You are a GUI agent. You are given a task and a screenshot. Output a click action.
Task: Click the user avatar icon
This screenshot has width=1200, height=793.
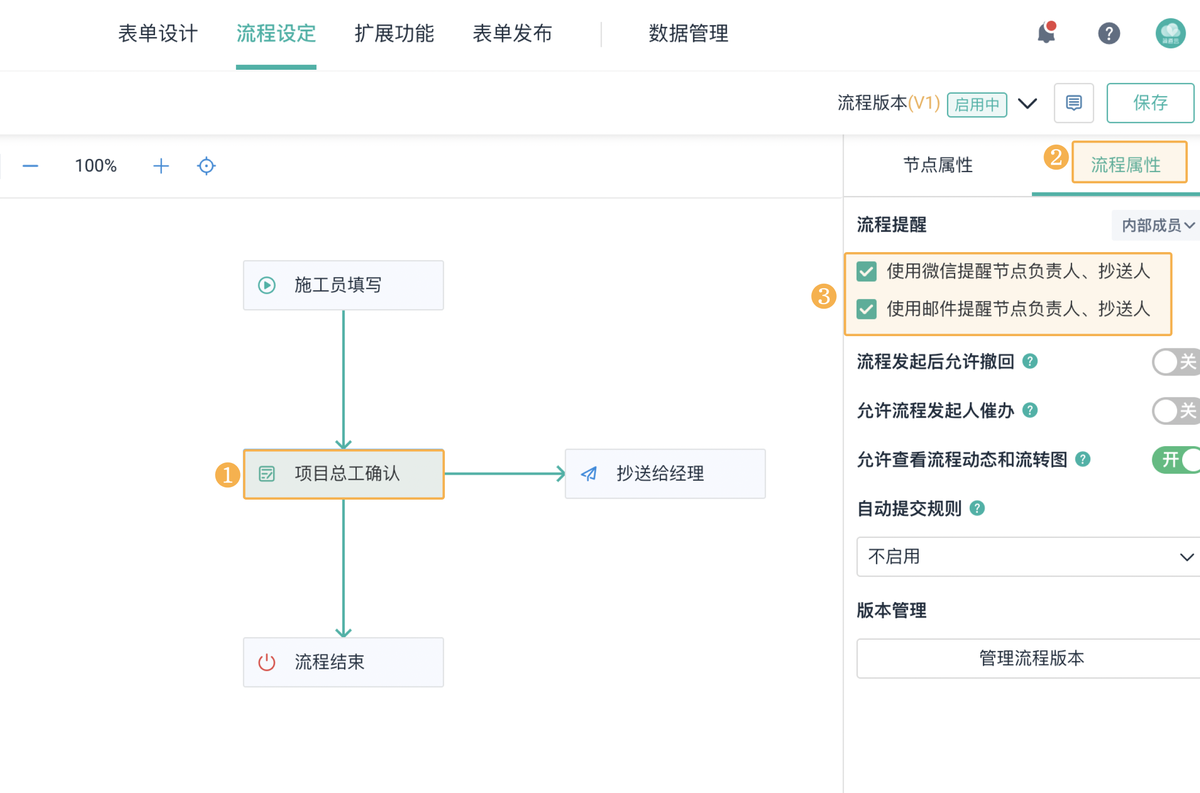(x=1170, y=33)
